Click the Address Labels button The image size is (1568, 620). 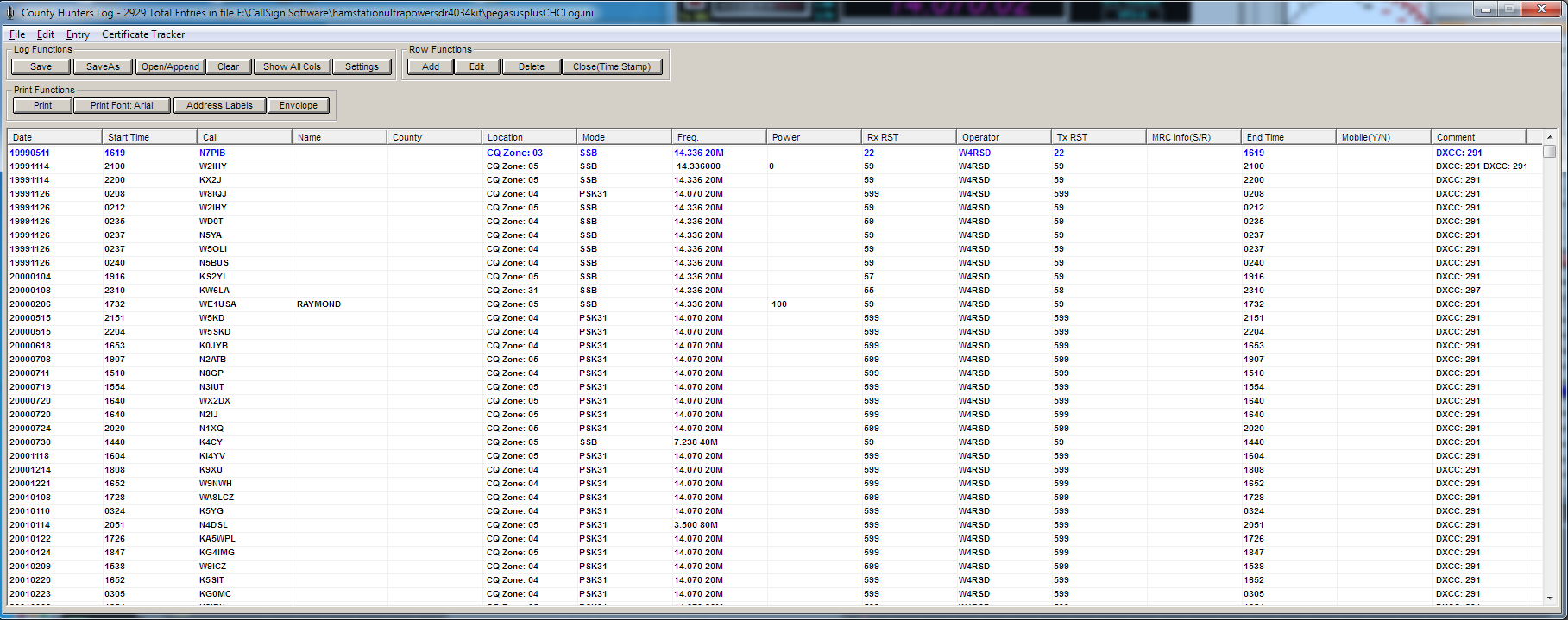[x=220, y=105]
